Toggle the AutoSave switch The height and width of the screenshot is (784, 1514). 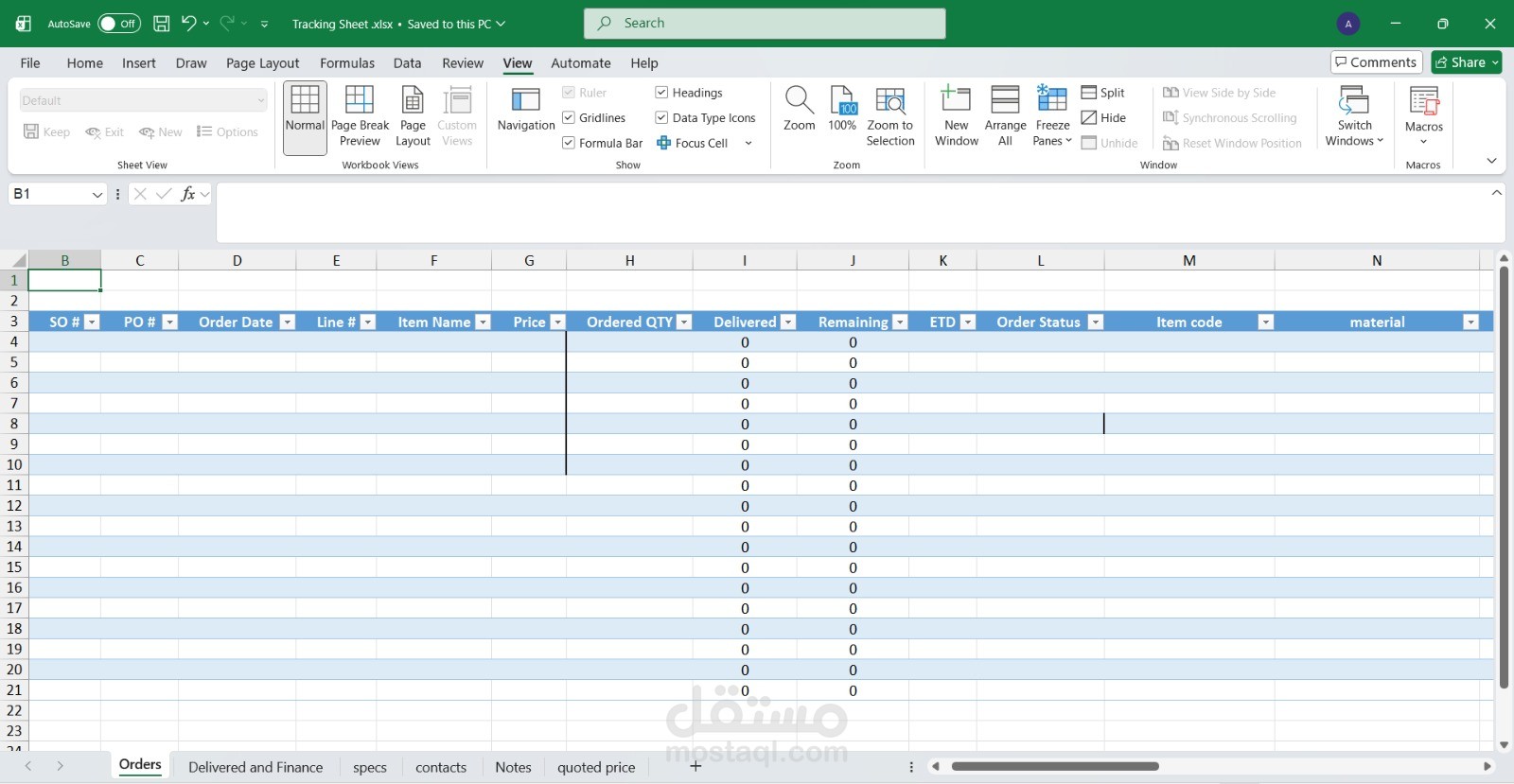[x=119, y=24]
